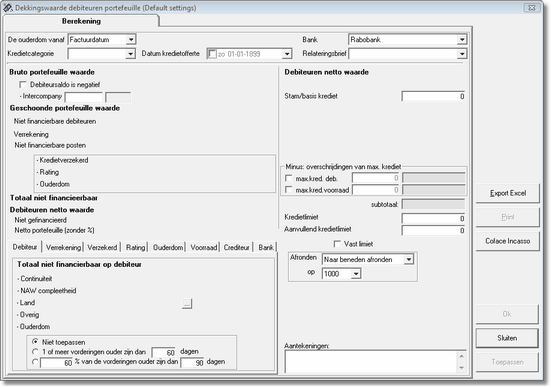The height and width of the screenshot is (388, 551).
Task: Click the Export Excel button
Action: pyautogui.click(x=508, y=193)
